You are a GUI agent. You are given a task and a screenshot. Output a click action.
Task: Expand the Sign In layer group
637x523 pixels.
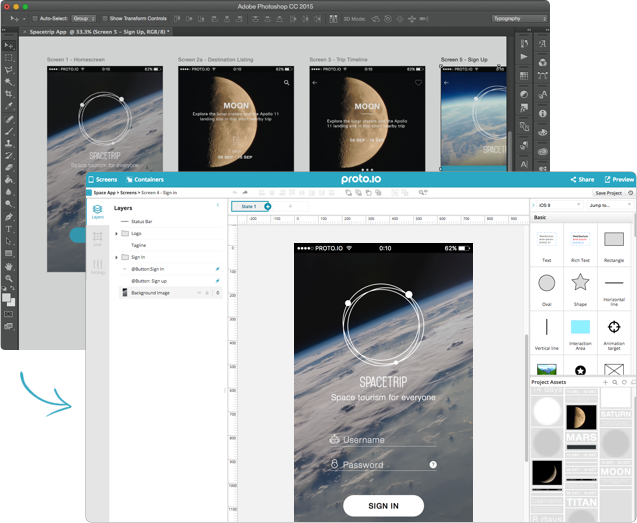(x=116, y=257)
